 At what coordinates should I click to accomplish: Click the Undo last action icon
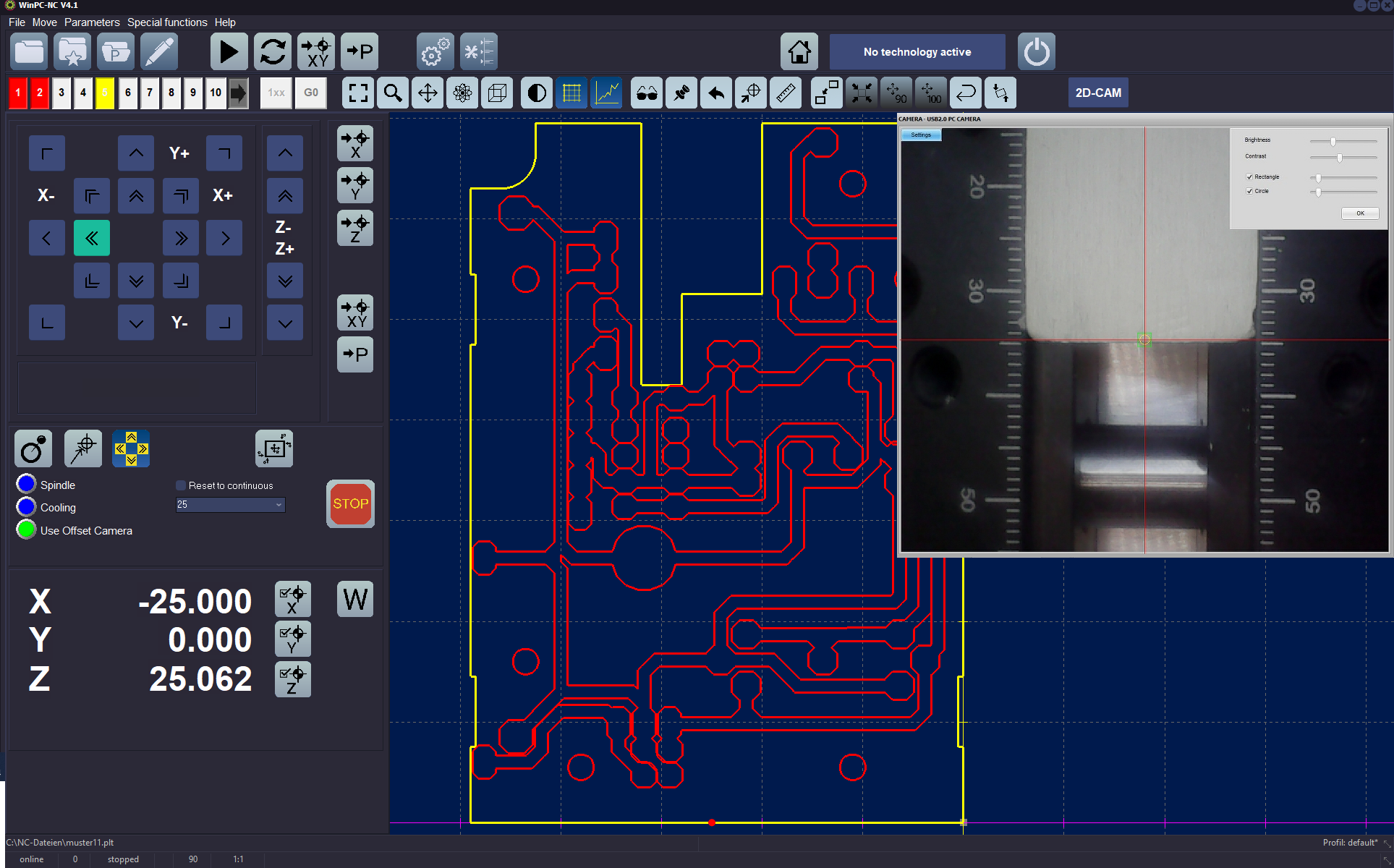[716, 93]
